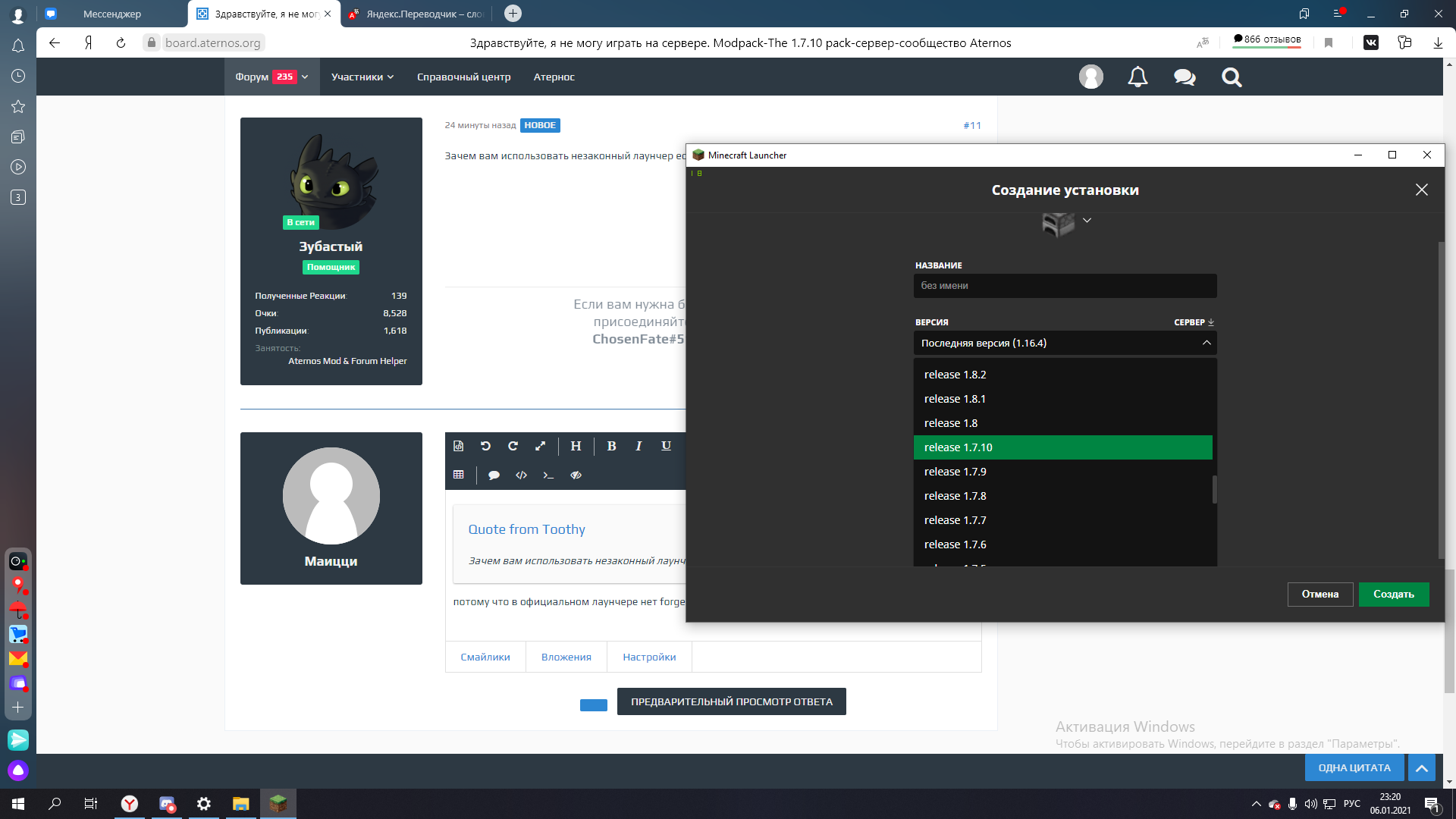
Task: Toggle BBCode source view in editor toolbar
Action: click(x=458, y=446)
